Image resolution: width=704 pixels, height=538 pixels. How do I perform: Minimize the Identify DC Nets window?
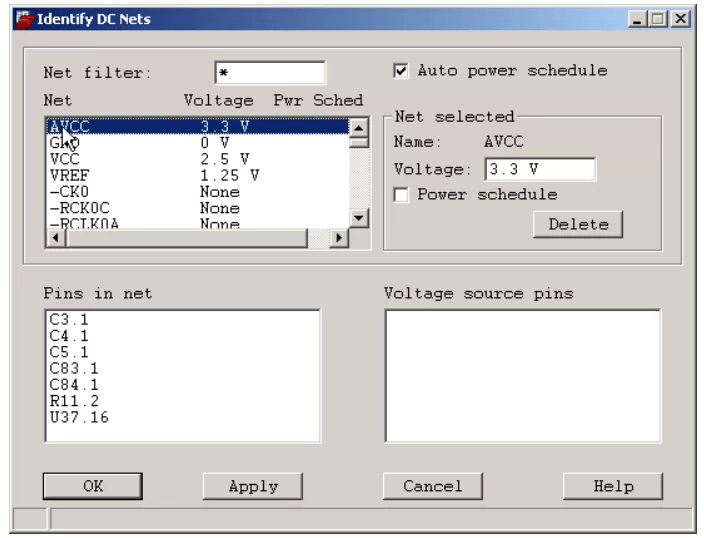click(637, 19)
